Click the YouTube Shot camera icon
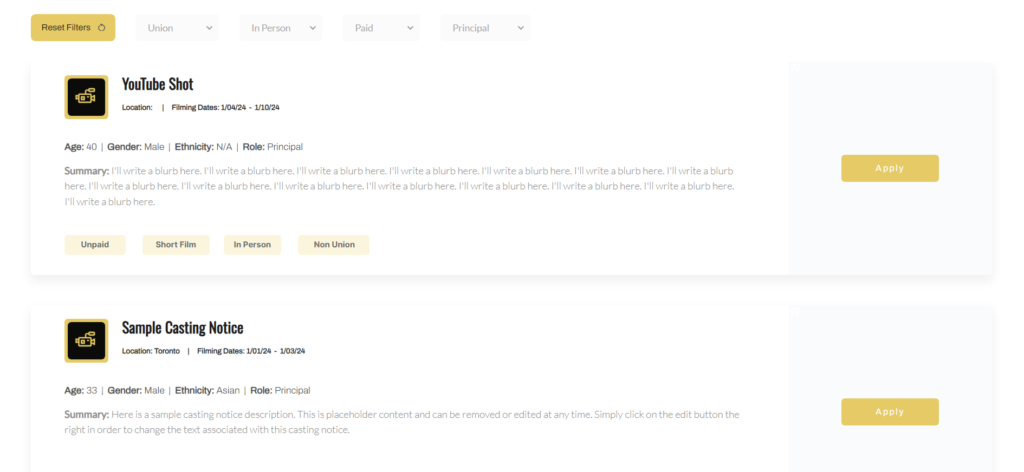The image size is (1024, 472). pos(86,97)
